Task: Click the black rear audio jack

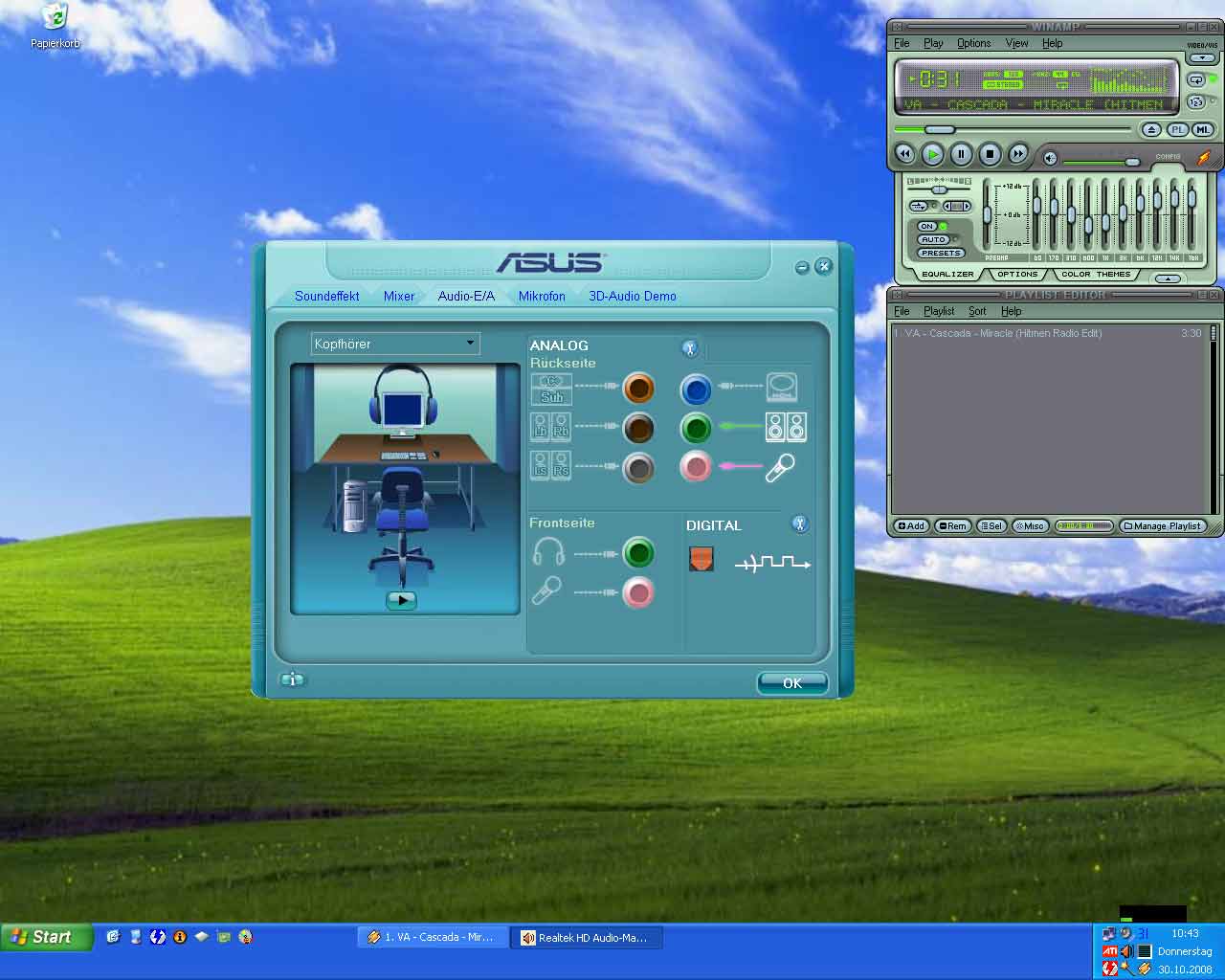Action: 638,428
